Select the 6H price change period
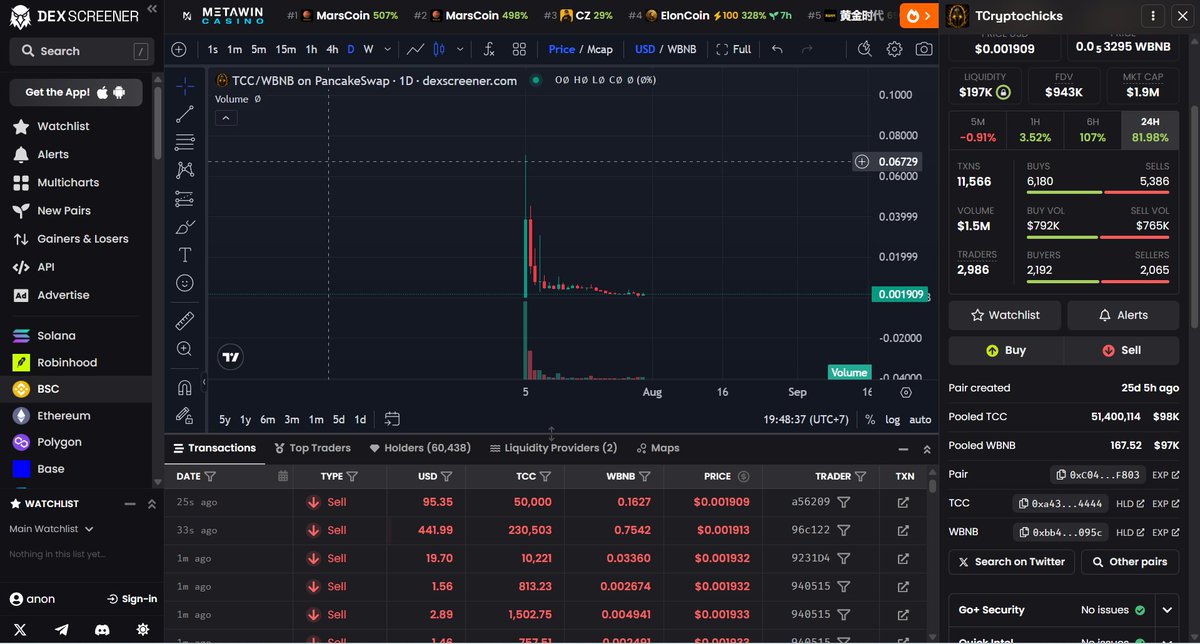Image resolution: width=1200 pixels, height=644 pixels. [1092, 129]
